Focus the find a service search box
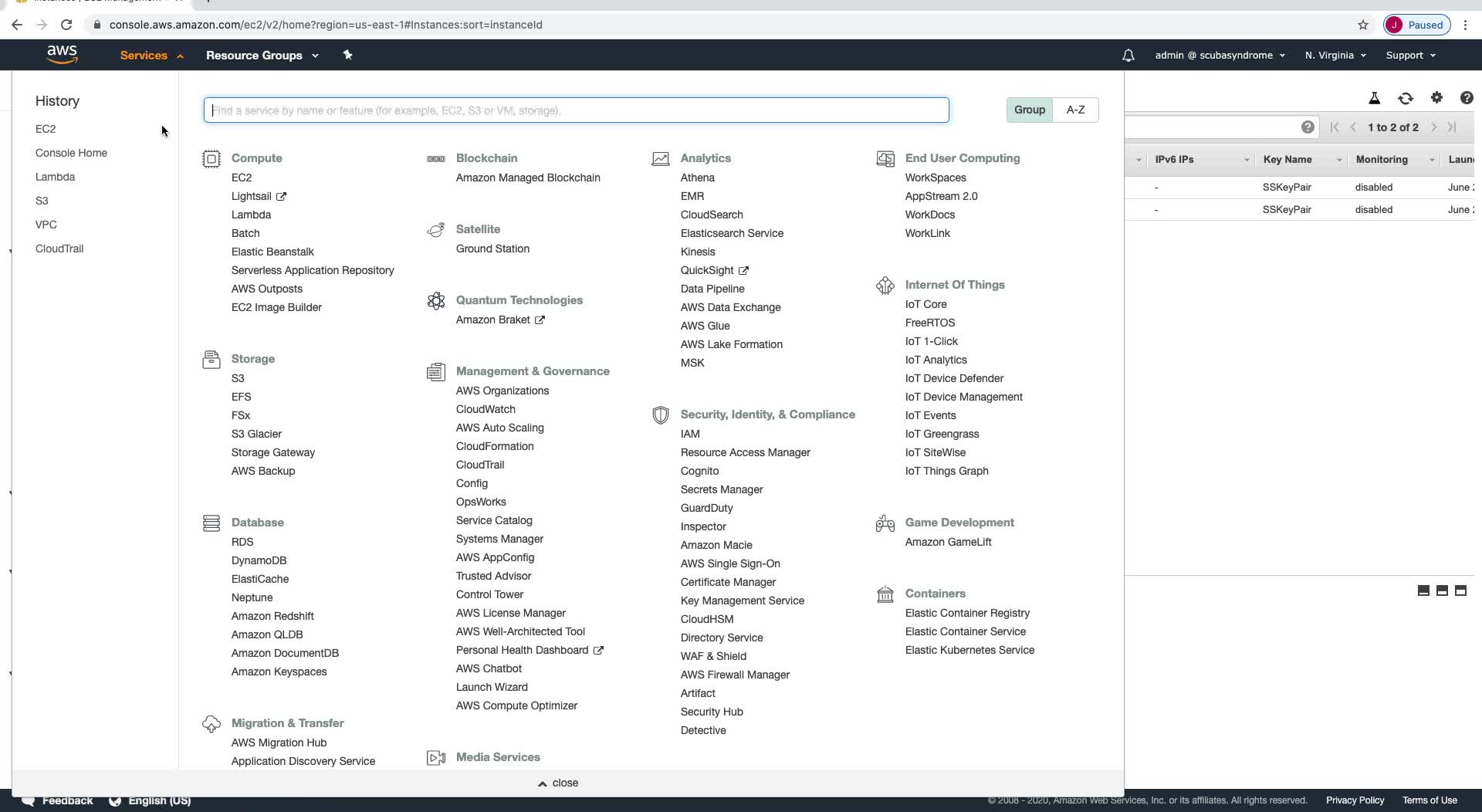This screenshot has width=1482, height=812. point(576,110)
